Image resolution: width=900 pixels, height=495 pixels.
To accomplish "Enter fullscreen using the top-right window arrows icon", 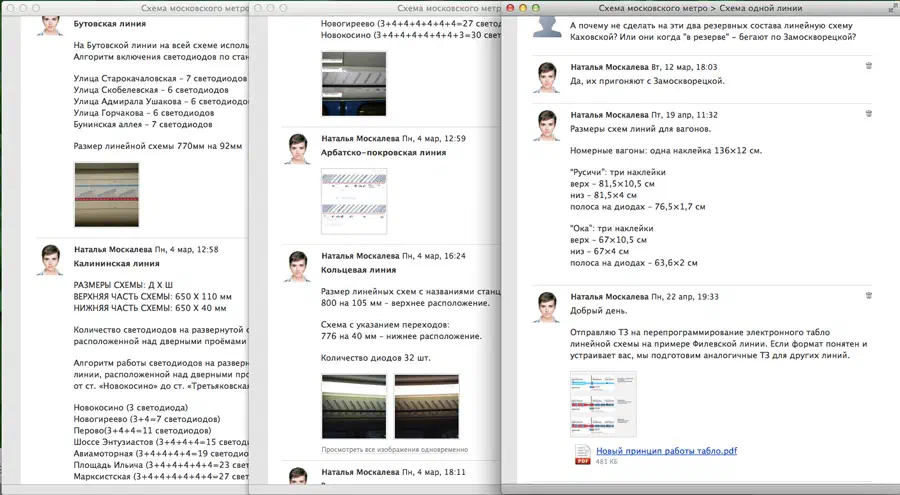I will point(890,7).
